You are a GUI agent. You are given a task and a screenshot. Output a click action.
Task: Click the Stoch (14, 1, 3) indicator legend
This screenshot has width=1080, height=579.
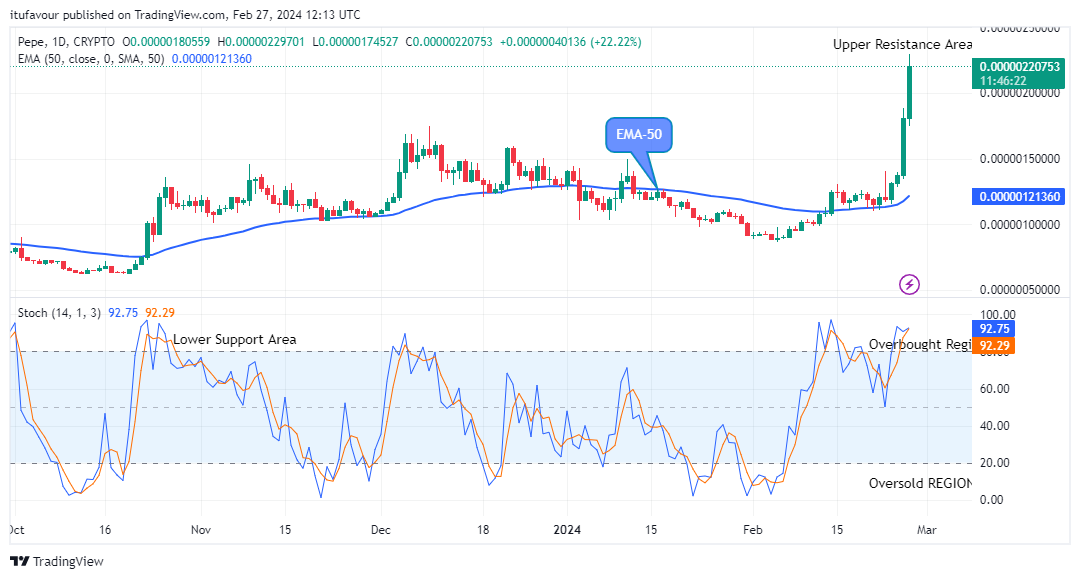[x=59, y=313]
